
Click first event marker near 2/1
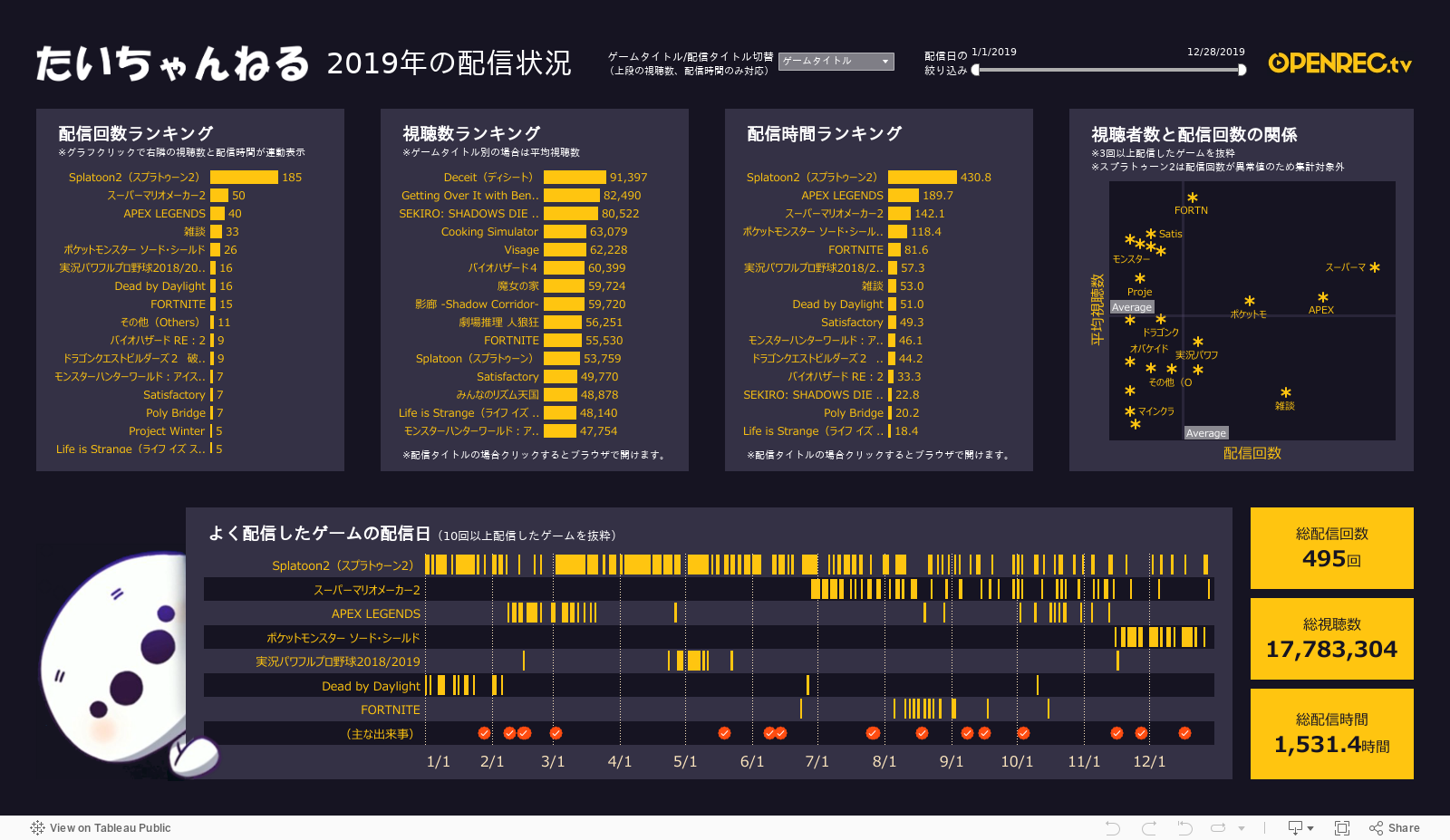(484, 733)
